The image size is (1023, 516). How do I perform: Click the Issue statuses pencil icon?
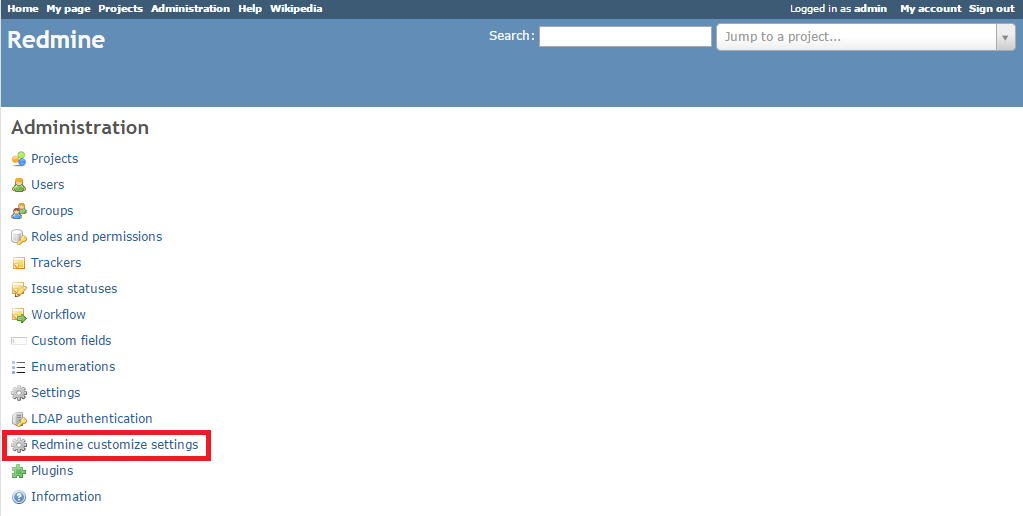(19, 289)
